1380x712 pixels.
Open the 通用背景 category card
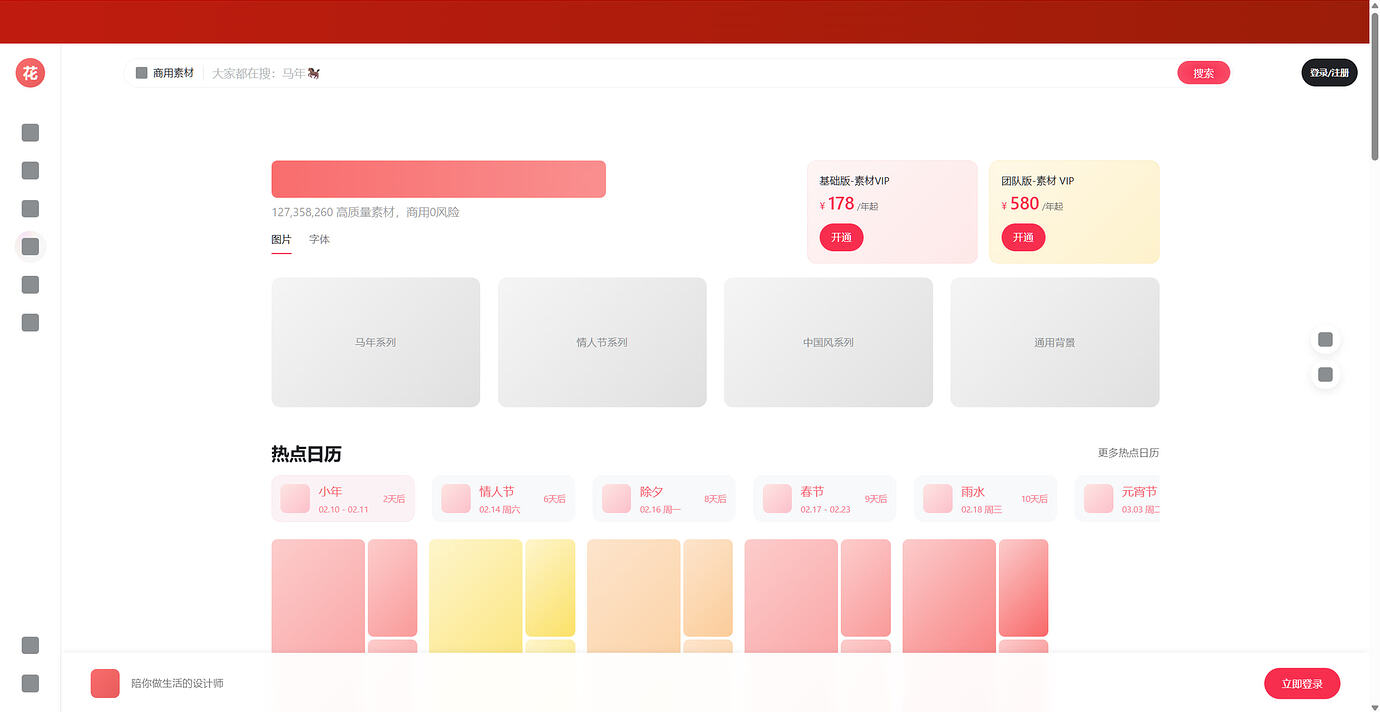click(x=1055, y=342)
